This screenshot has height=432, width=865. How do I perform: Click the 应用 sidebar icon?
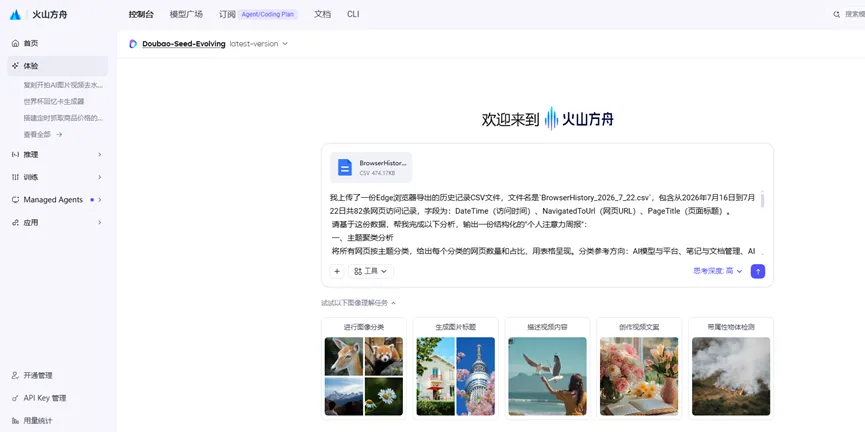pyautogui.click(x=15, y=222)
